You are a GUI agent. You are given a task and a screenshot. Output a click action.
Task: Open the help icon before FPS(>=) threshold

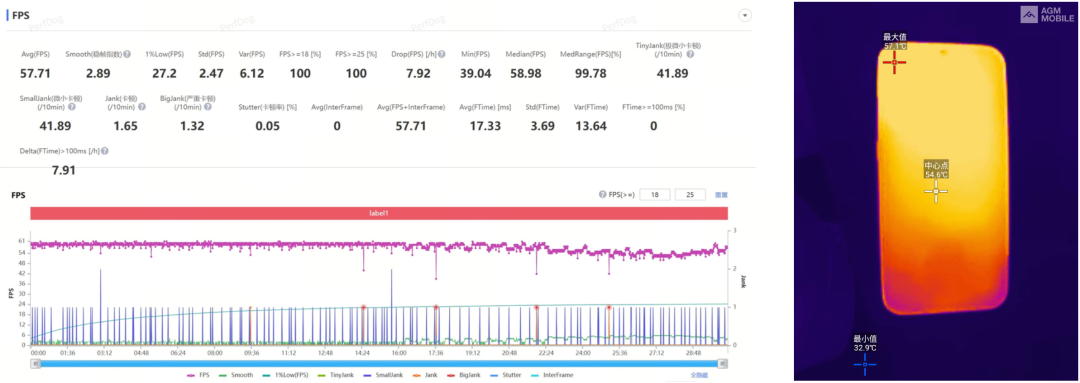(603, 195)
